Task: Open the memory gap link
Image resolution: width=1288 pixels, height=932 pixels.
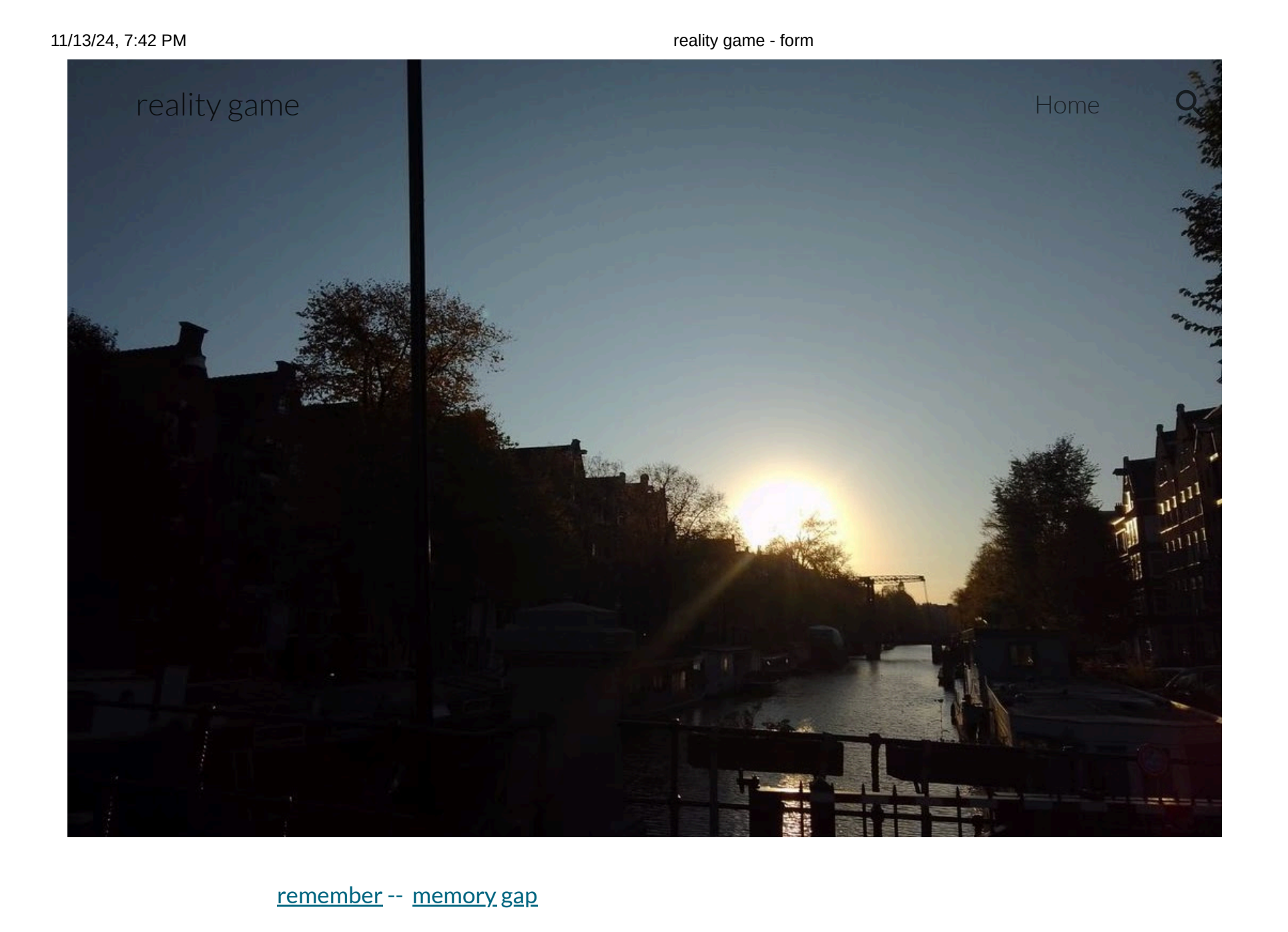Action: tap(474, 896)
